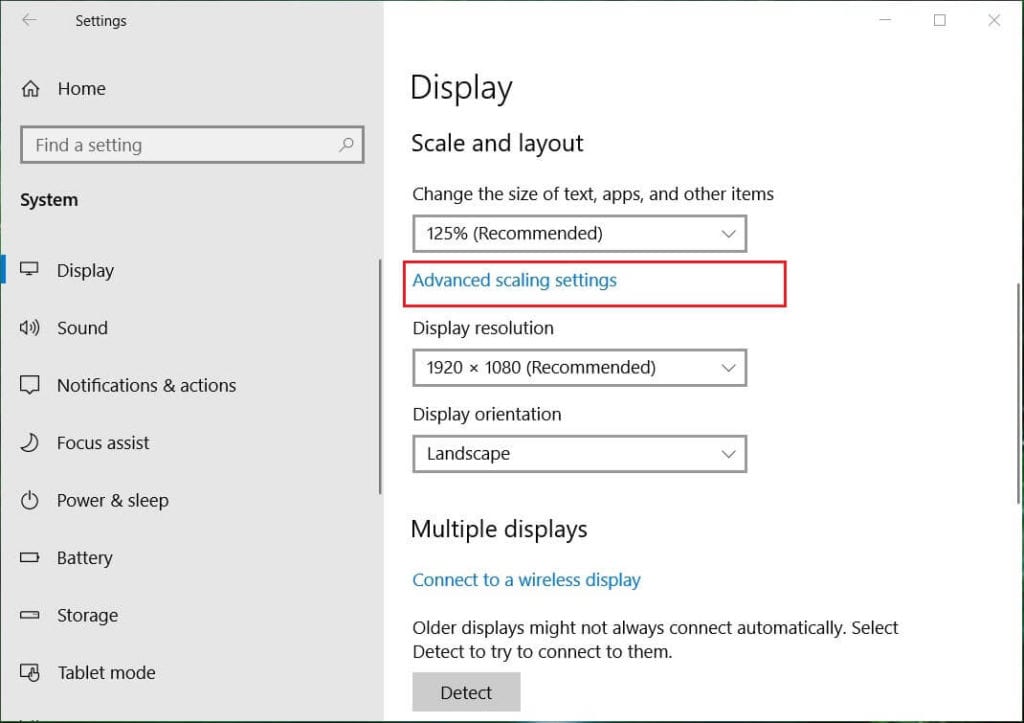This screenshot has height=723, width=1024.
Task: Open Power & sleep settings icon
Action: (30, 500)
